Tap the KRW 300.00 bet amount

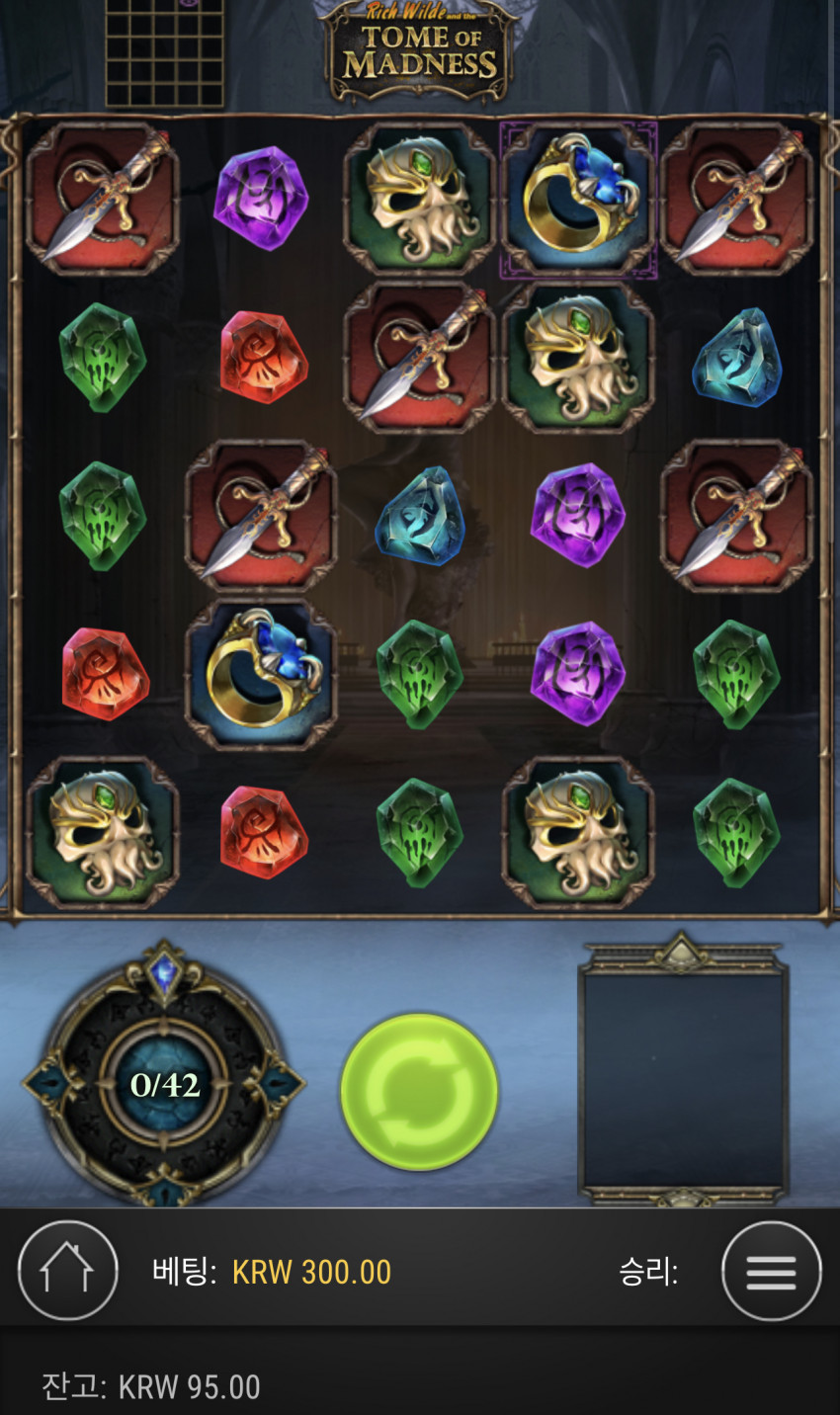click(x=311, y=1272)
